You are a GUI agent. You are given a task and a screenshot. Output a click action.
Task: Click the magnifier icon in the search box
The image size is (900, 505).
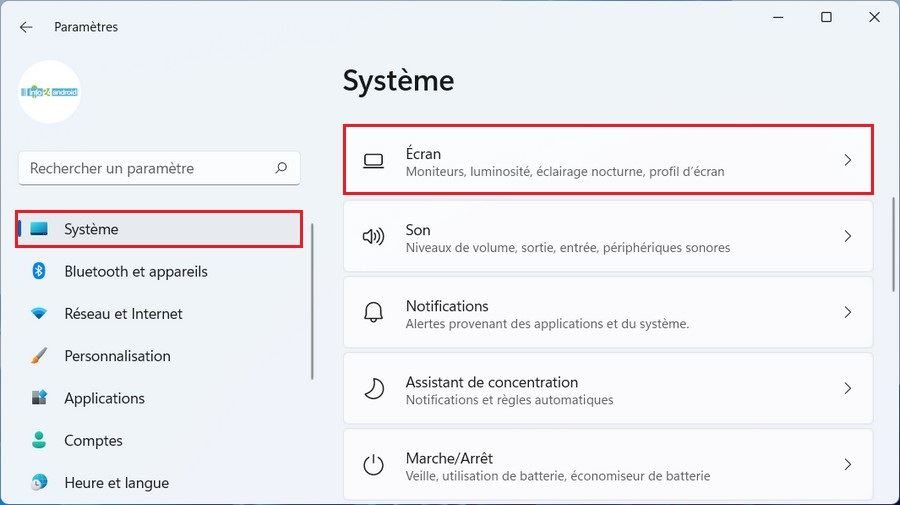pos(282,169)
